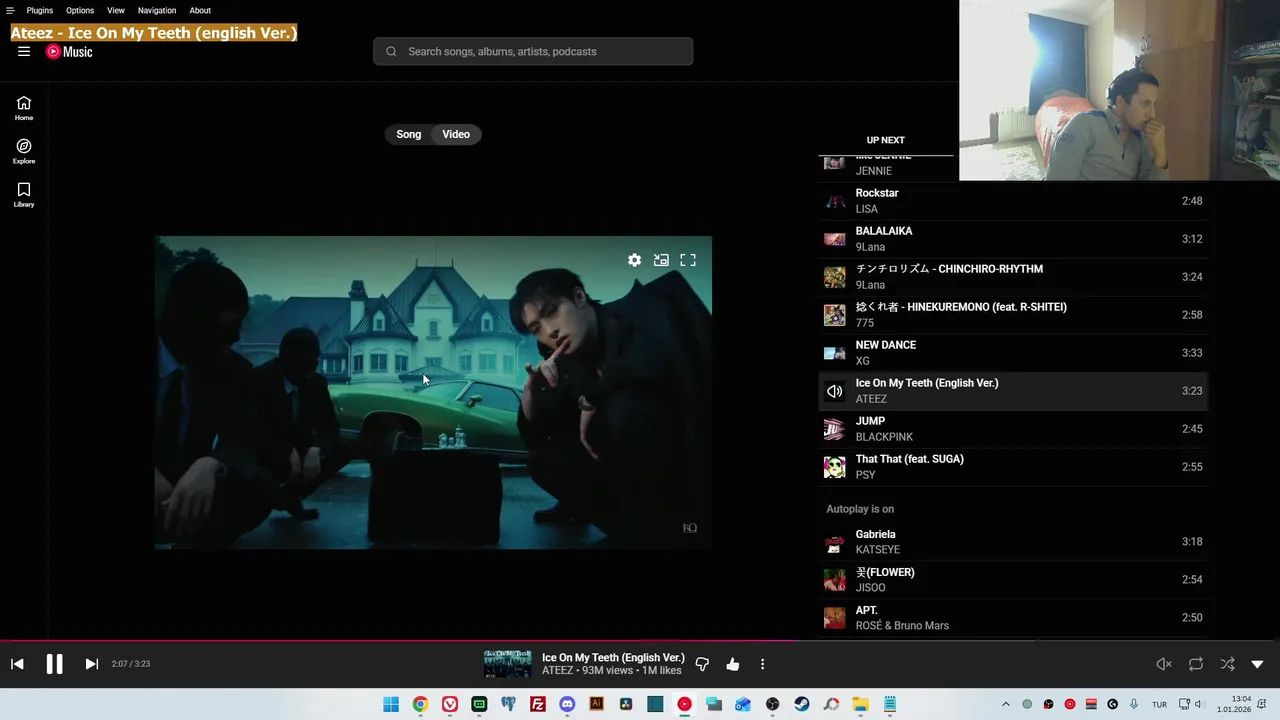Open the Plugins menu

tap(40, 10)
